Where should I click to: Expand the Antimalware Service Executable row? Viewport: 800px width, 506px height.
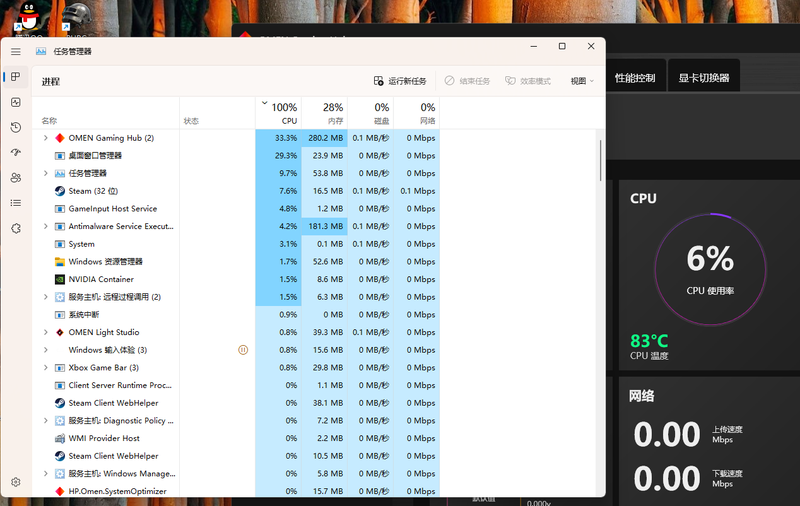point(45,226)
